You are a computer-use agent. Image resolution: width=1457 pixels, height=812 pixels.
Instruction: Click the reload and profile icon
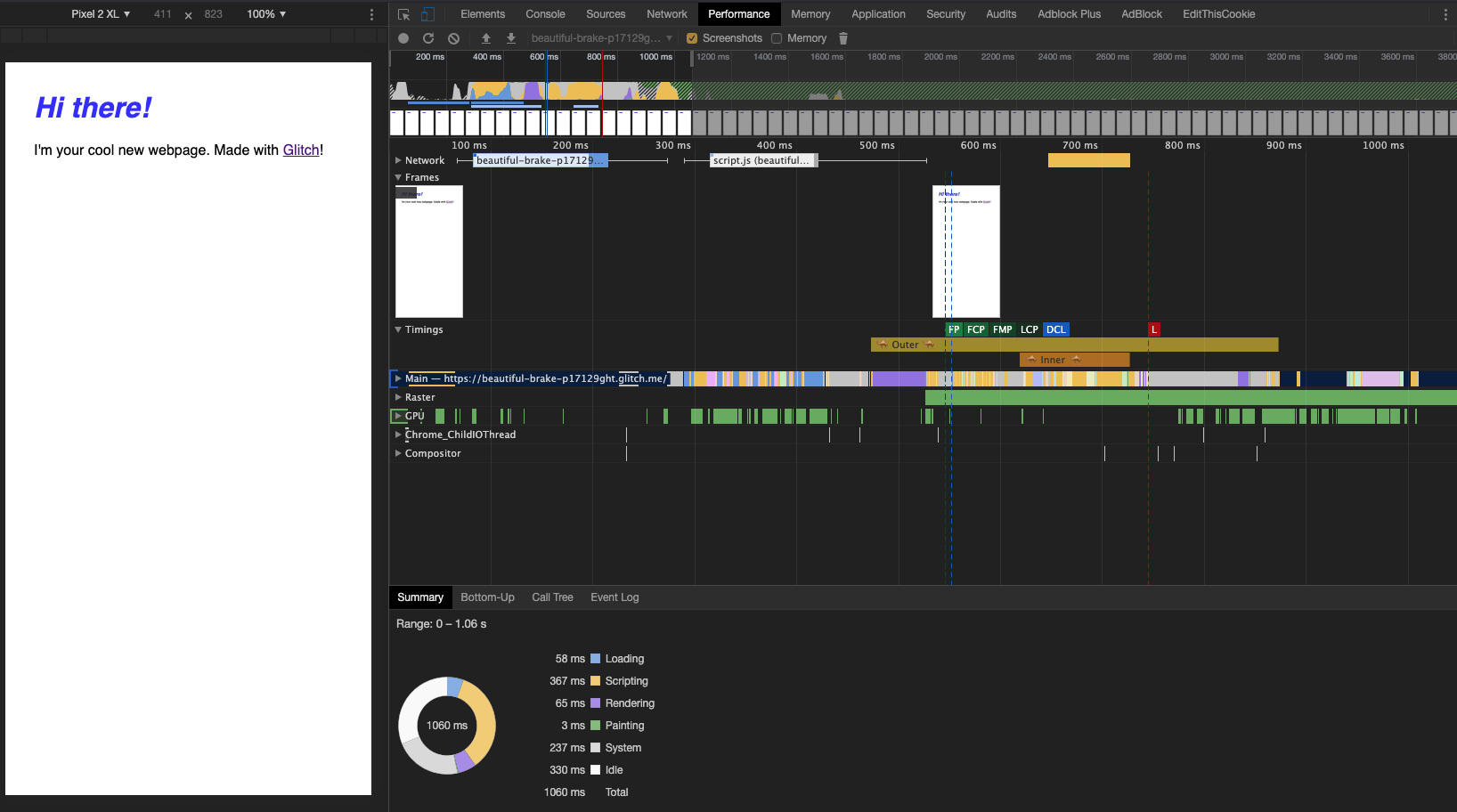(428, 38)
